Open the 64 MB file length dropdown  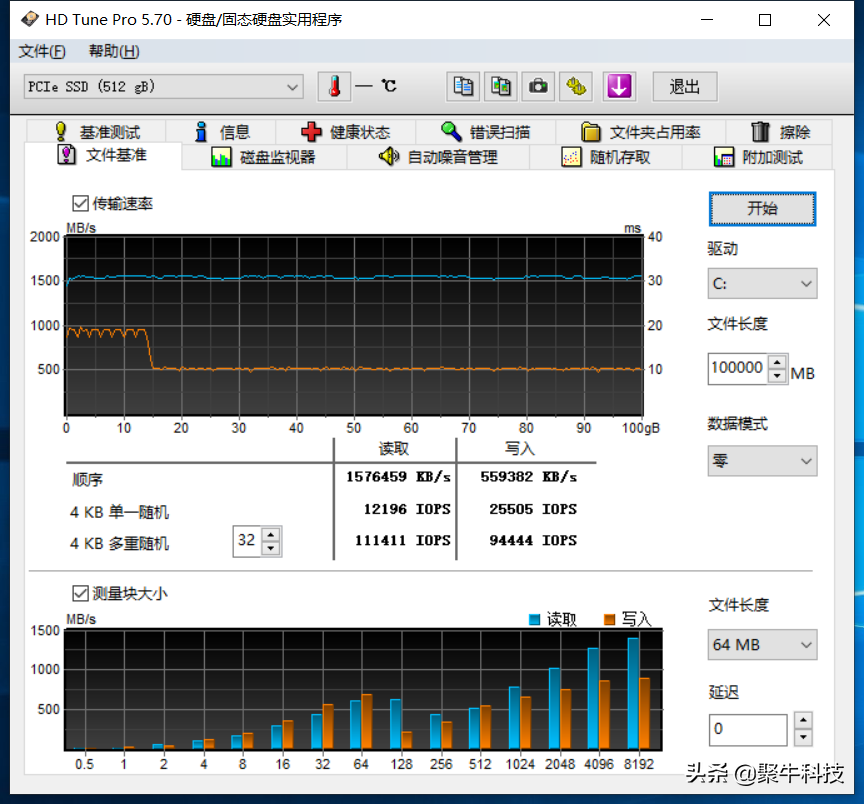(x=762, y=645)
